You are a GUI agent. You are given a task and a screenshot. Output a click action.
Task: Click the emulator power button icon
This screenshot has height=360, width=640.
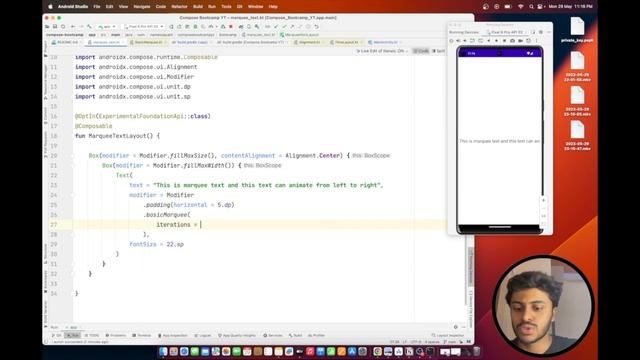coord(451,41)
